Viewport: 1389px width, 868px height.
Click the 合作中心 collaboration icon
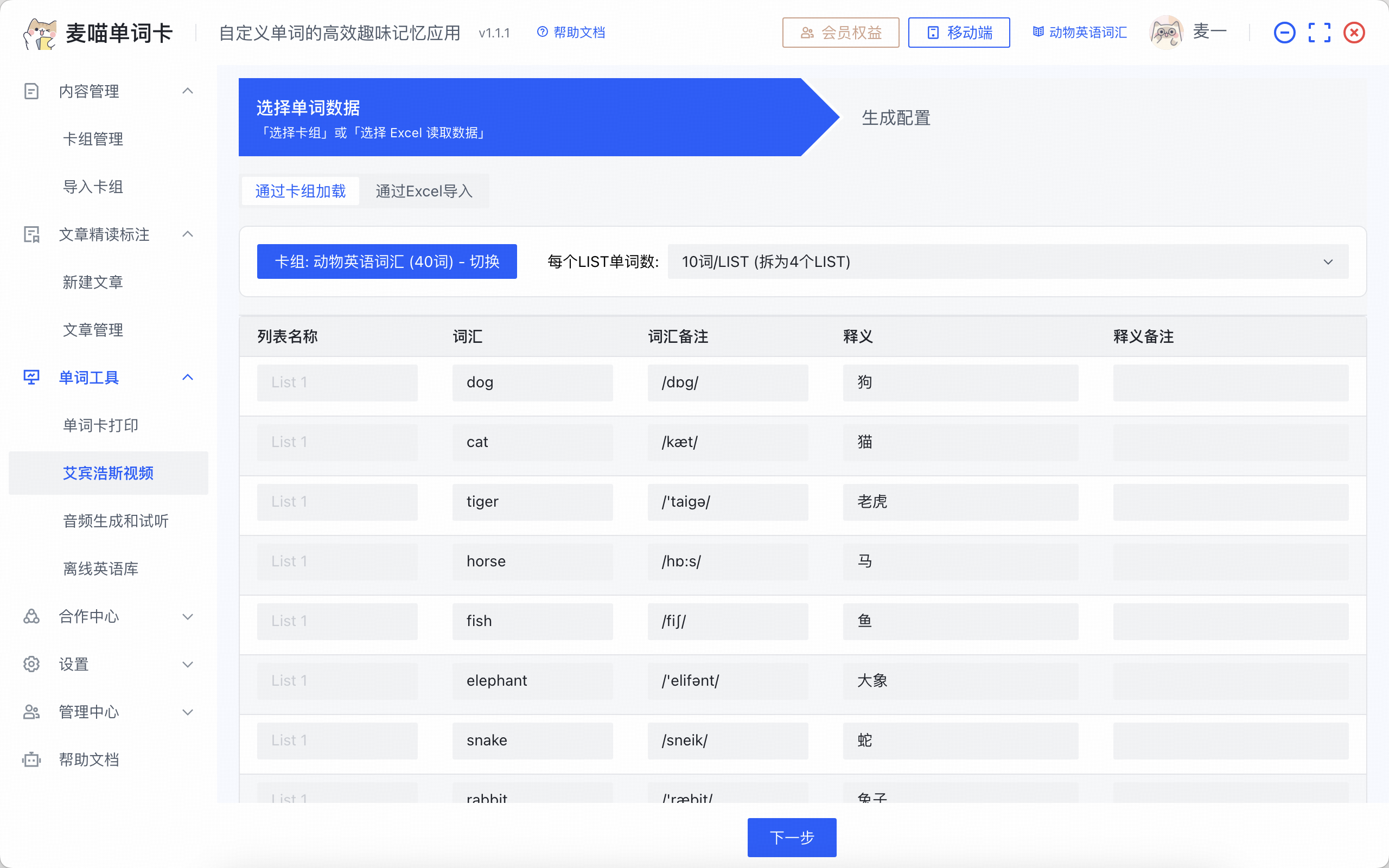coord(31,617)
